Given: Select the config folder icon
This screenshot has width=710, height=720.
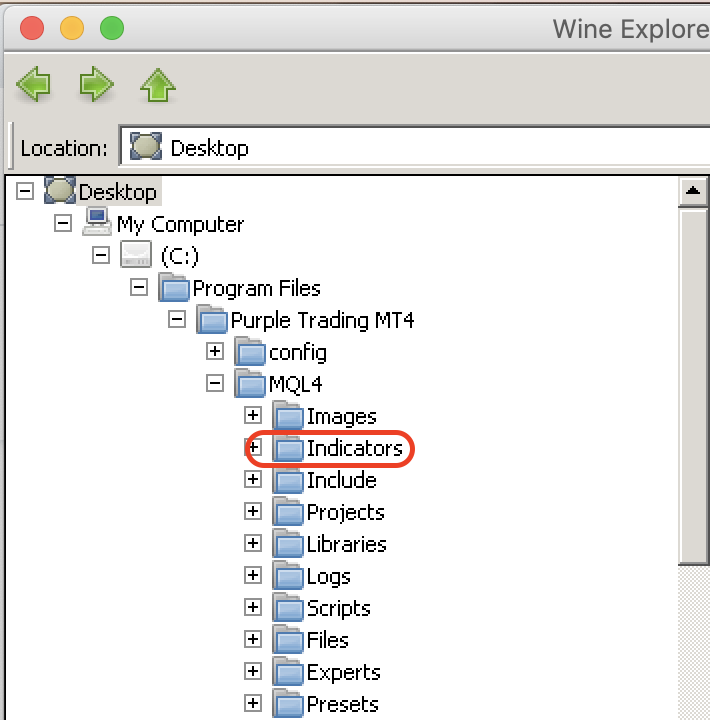Looking at the screenshot, I should coord(250,351).
